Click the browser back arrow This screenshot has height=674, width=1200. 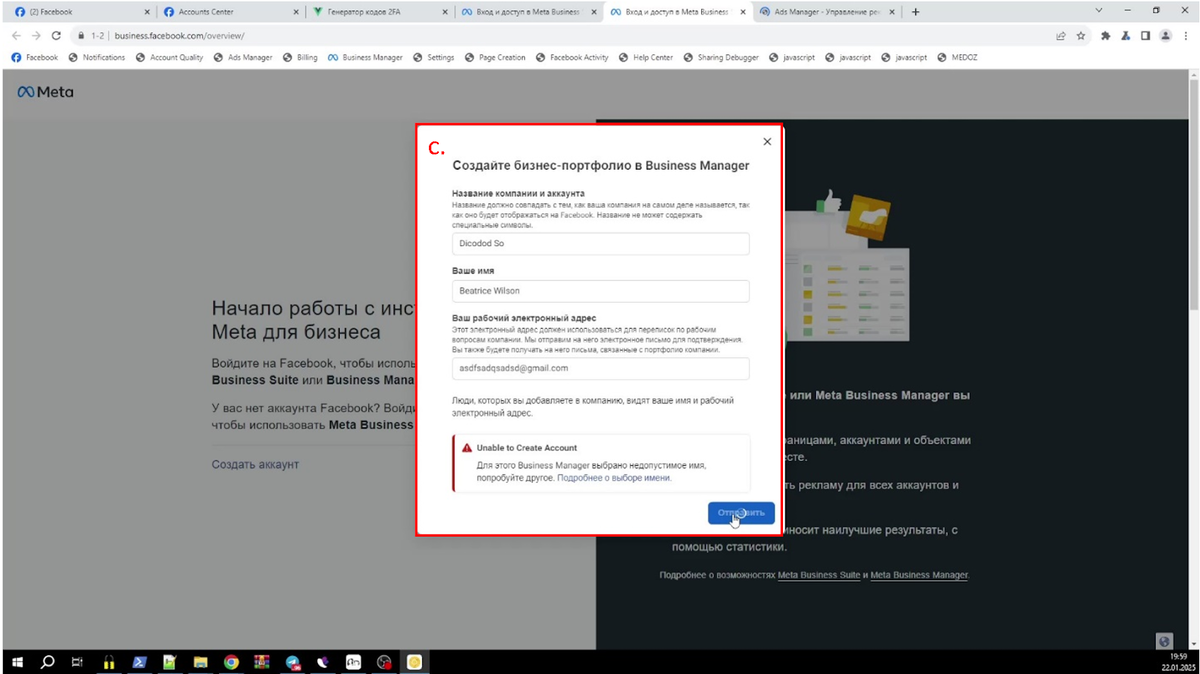tap(17, 35)
